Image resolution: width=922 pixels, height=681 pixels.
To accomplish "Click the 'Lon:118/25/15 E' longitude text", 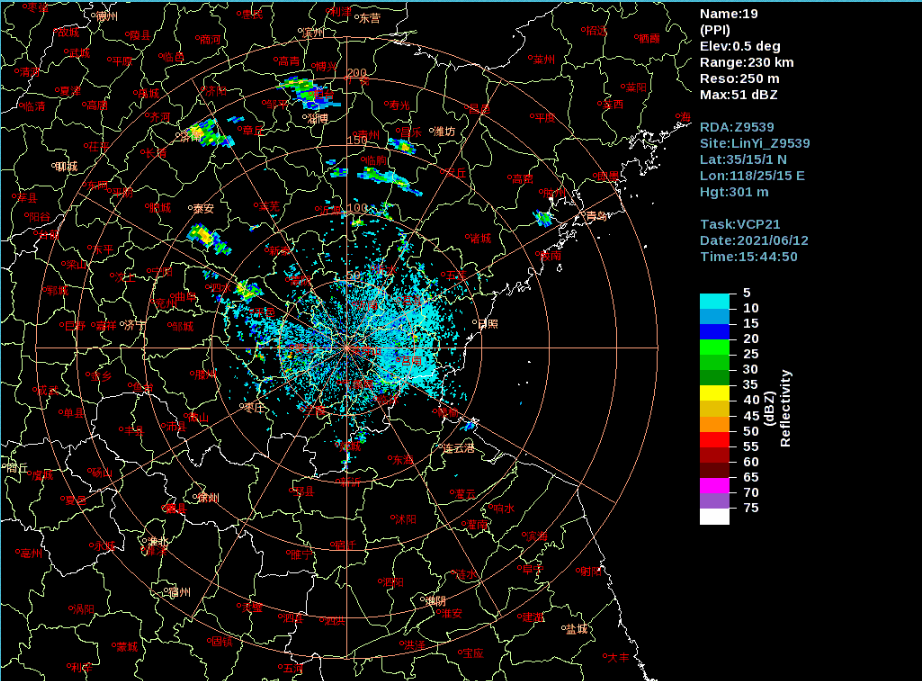I will [x=752, y=175].
